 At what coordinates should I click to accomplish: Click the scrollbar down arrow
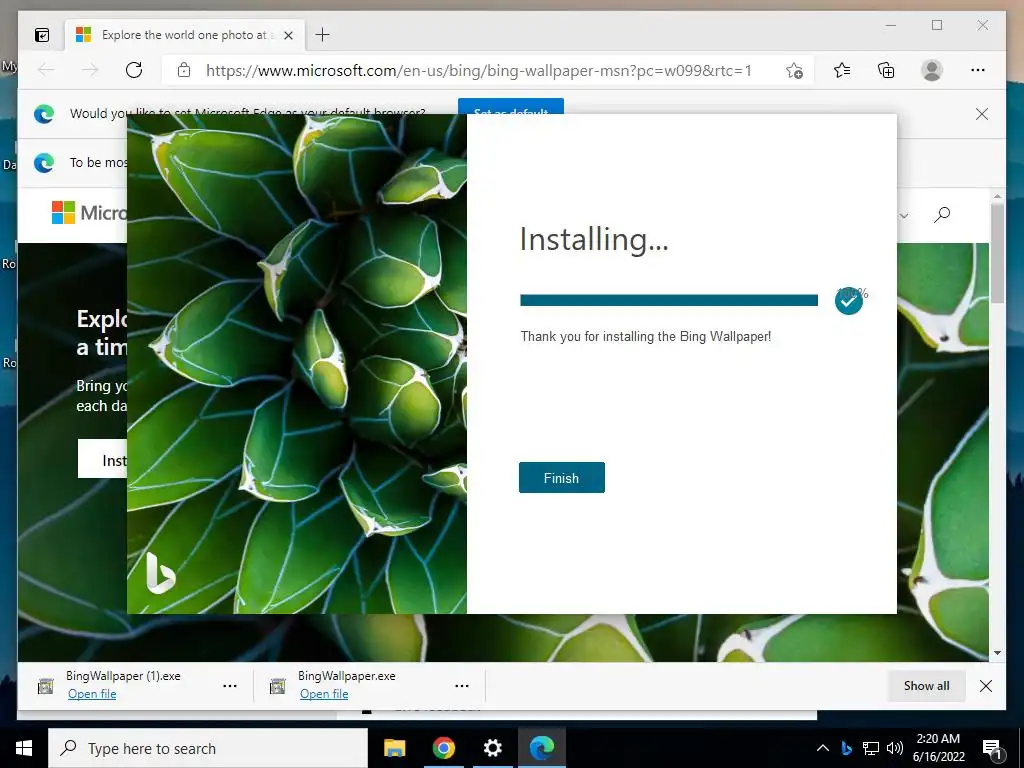tap(997, 652)
